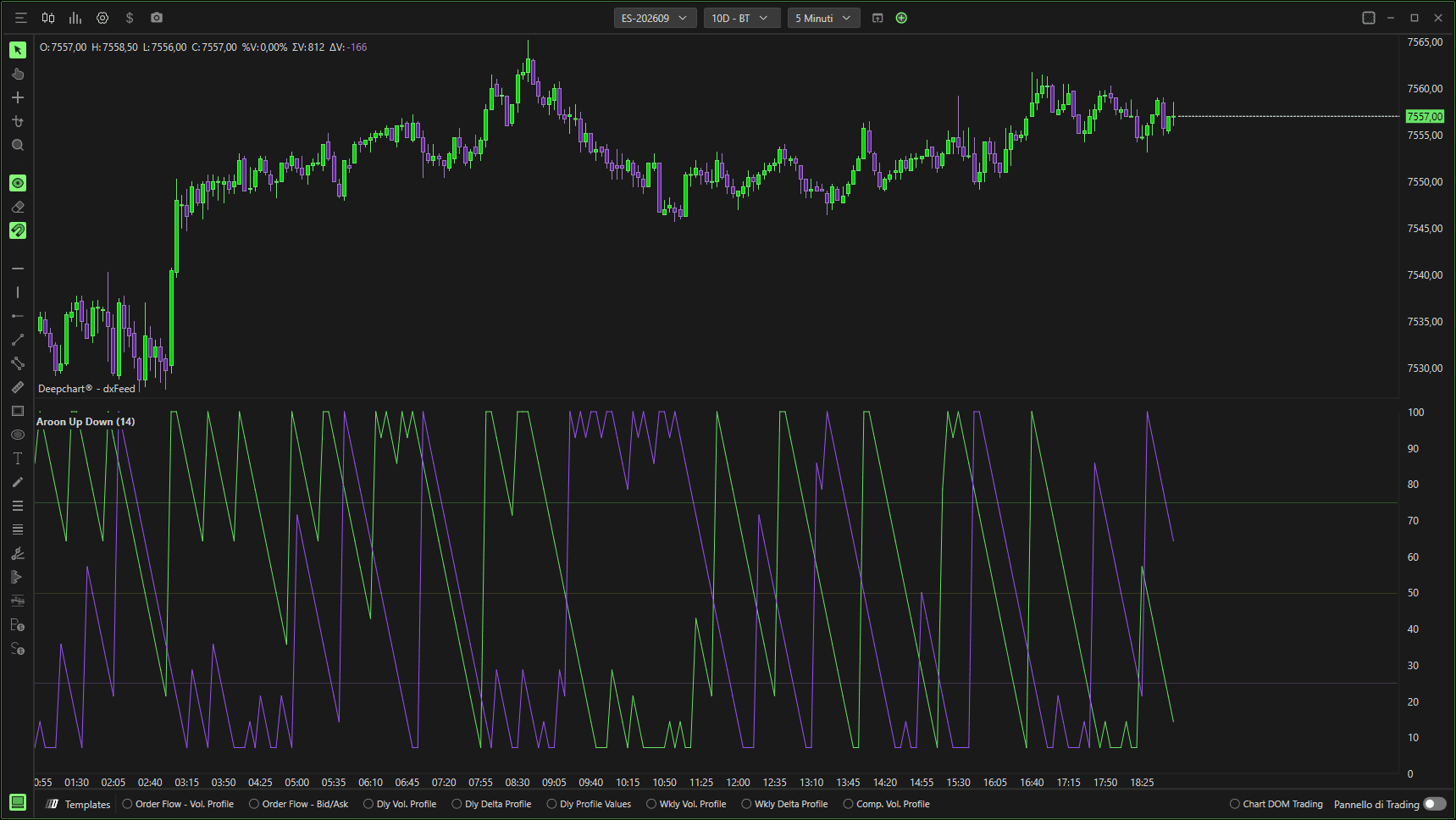Enable Chart DOM Trading option

click(x=1276, y=804)
